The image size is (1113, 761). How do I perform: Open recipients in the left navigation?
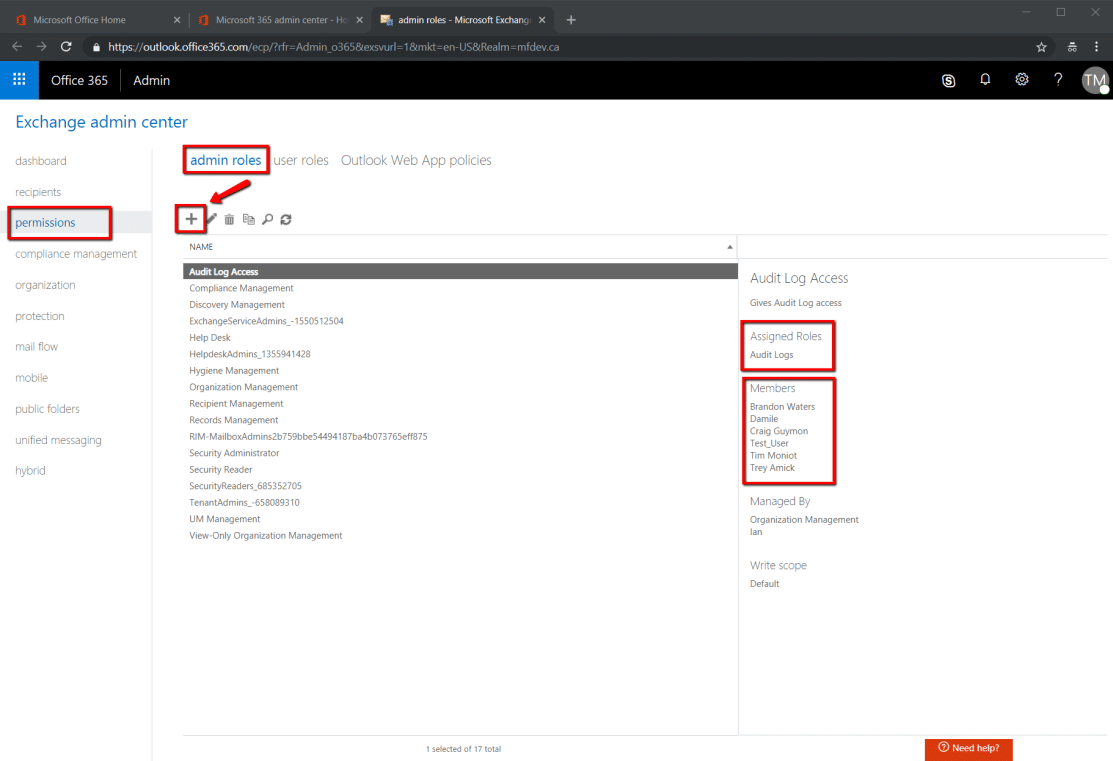(38, 192)
